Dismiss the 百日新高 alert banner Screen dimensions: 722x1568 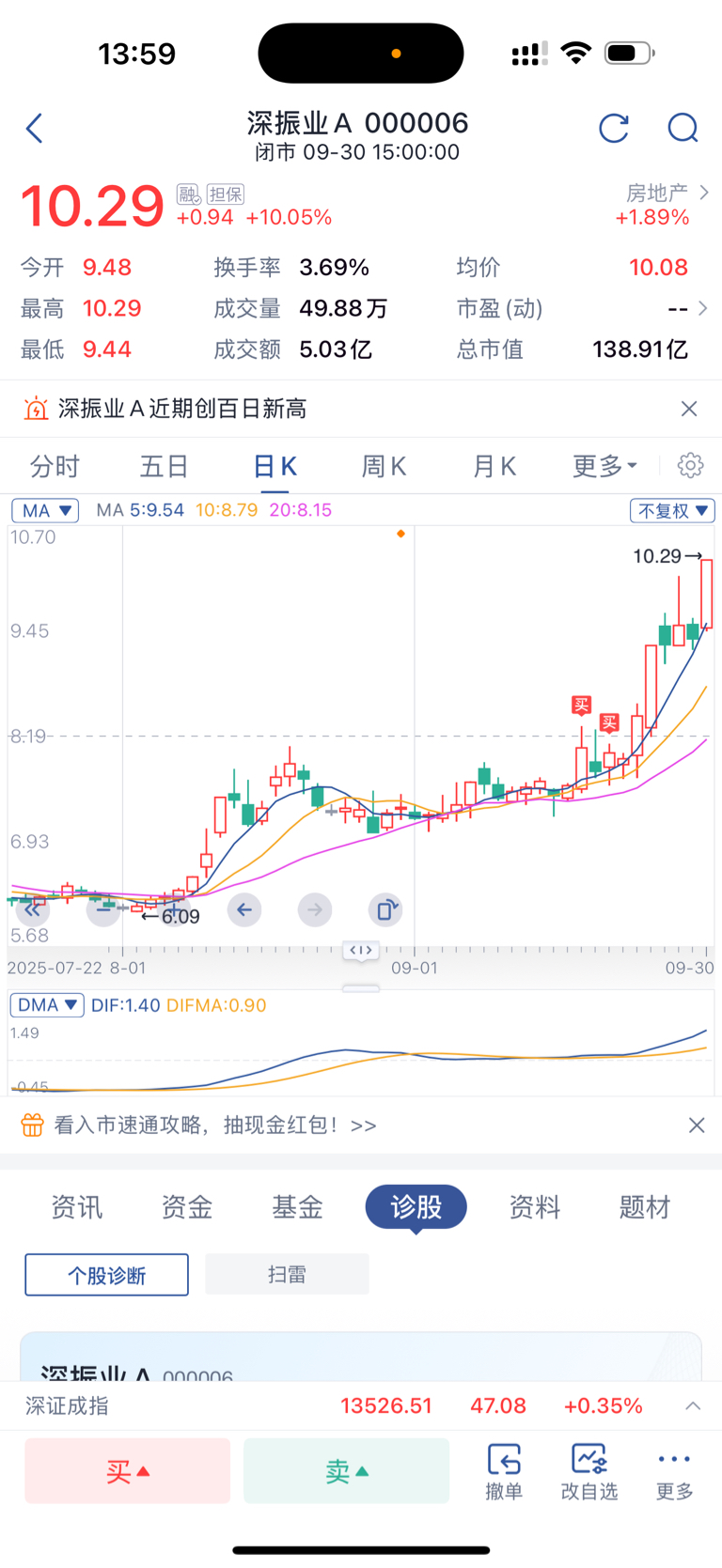[x=689, y=409]
